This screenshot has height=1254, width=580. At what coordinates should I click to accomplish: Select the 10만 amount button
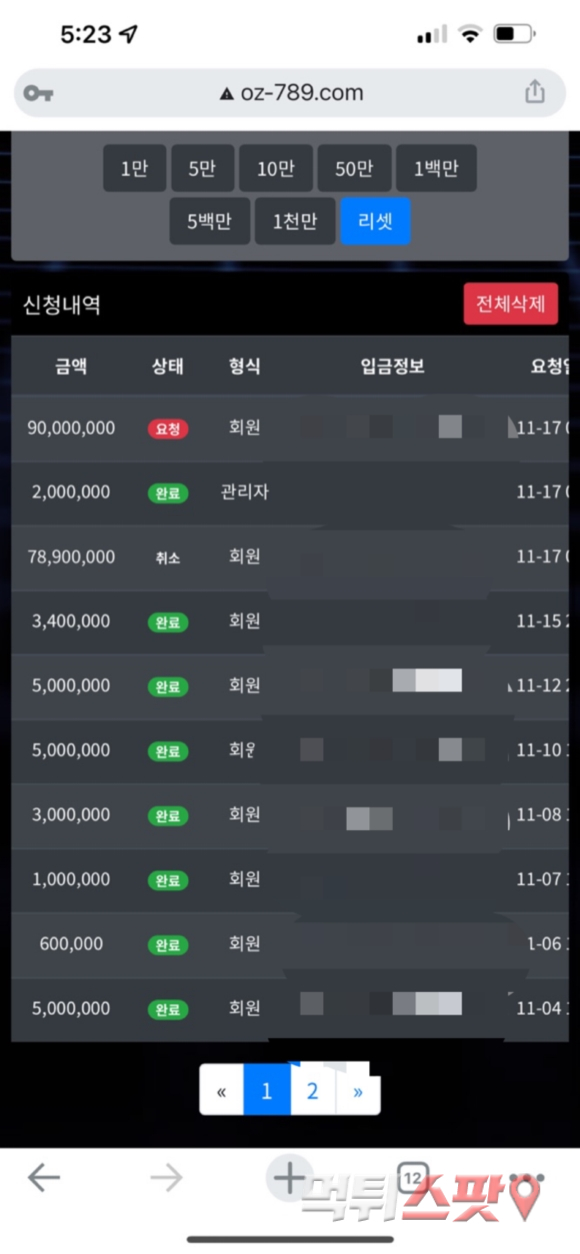pos(276,168)
